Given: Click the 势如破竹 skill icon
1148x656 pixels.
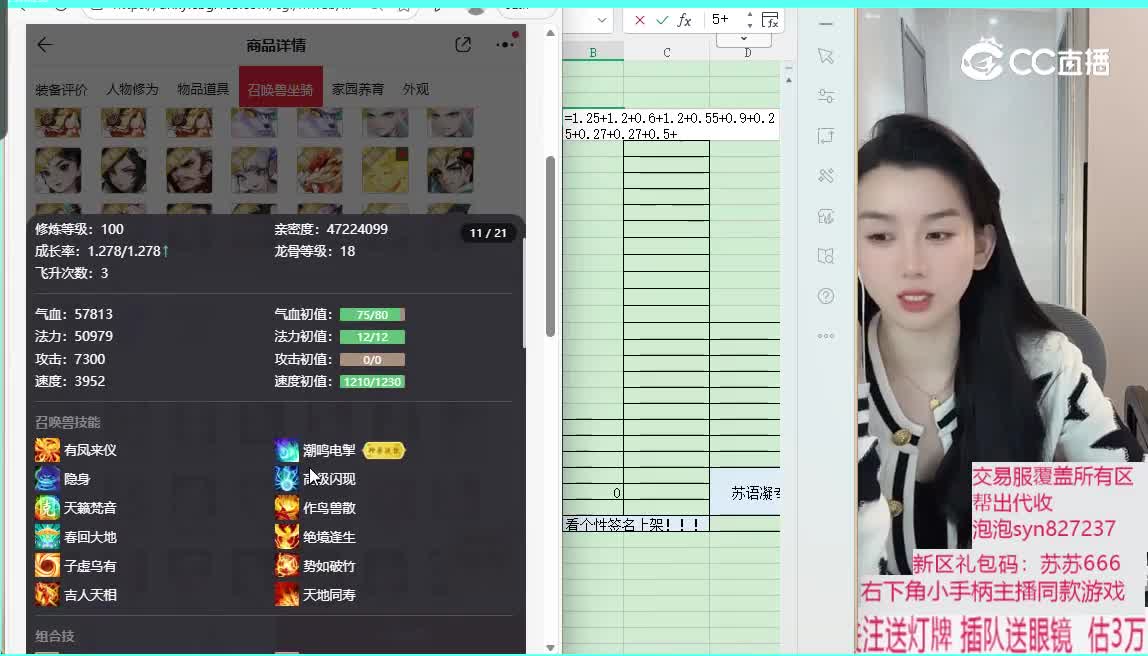Looking at the screenshot, I should click(287, 566).
